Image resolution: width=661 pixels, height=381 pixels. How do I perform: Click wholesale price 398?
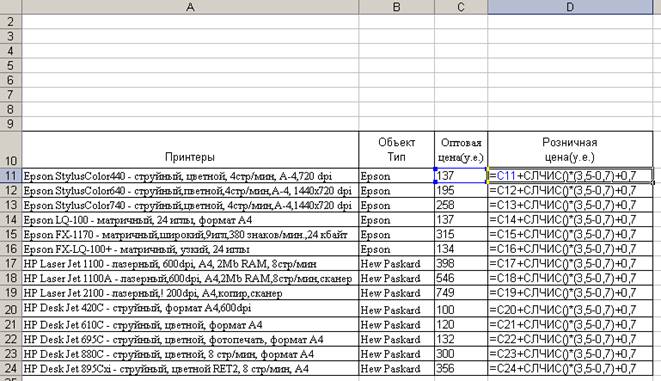[461, 264]
